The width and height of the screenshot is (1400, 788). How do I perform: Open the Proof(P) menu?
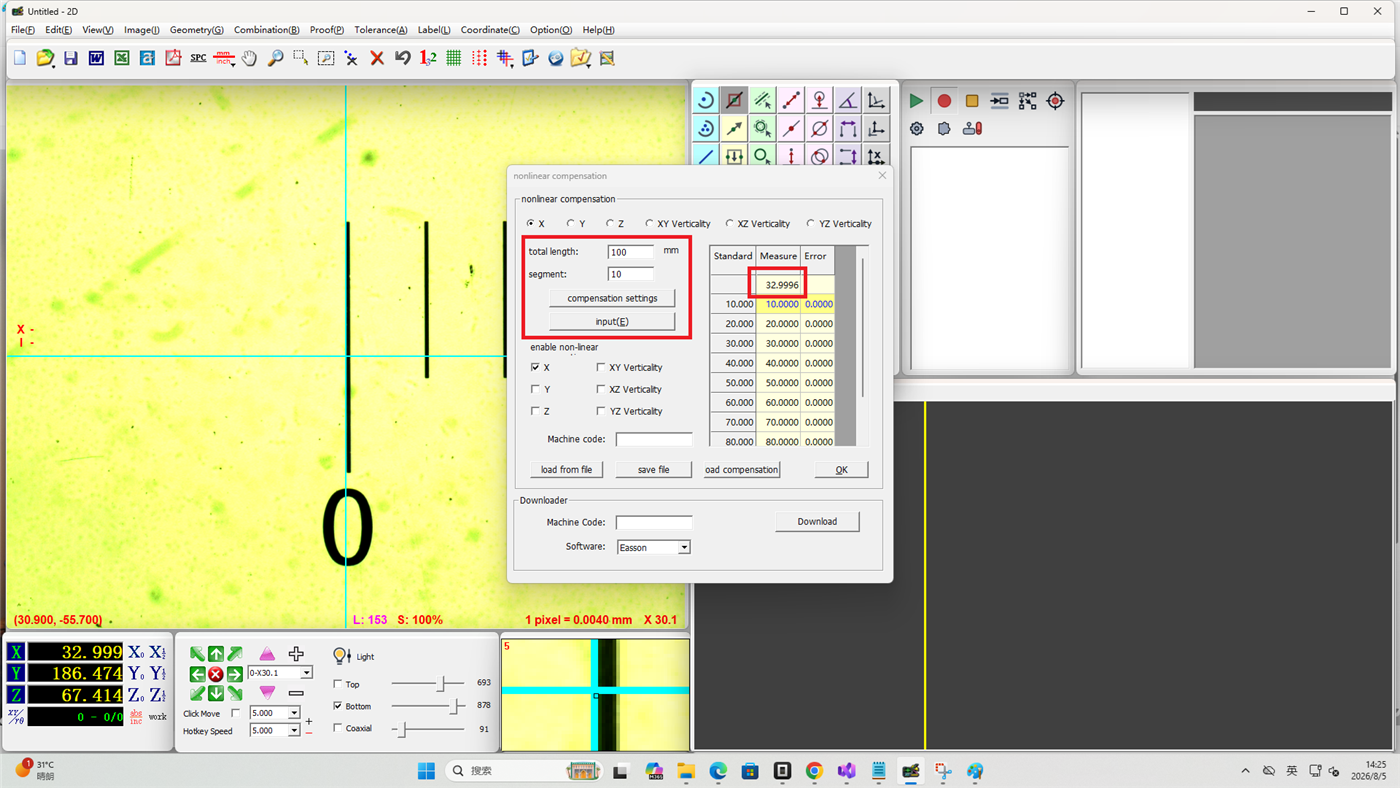327,30
